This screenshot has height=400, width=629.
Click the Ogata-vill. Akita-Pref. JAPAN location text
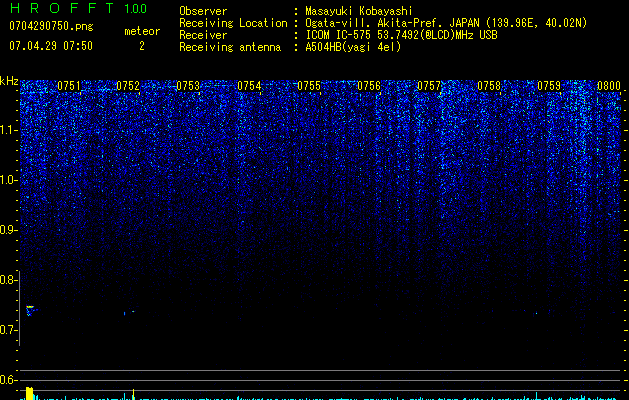click(x=446, y=23)
